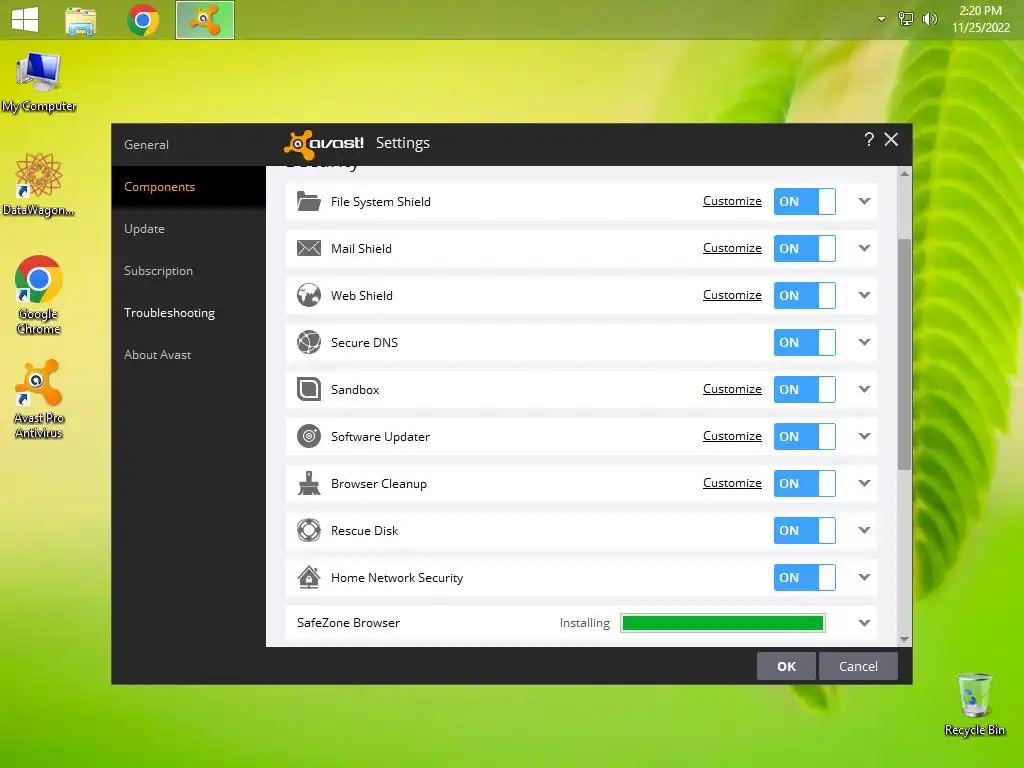The image size is (1024, 768).
Task: Click the Home Network Security house icon
Action: [308, 577]
